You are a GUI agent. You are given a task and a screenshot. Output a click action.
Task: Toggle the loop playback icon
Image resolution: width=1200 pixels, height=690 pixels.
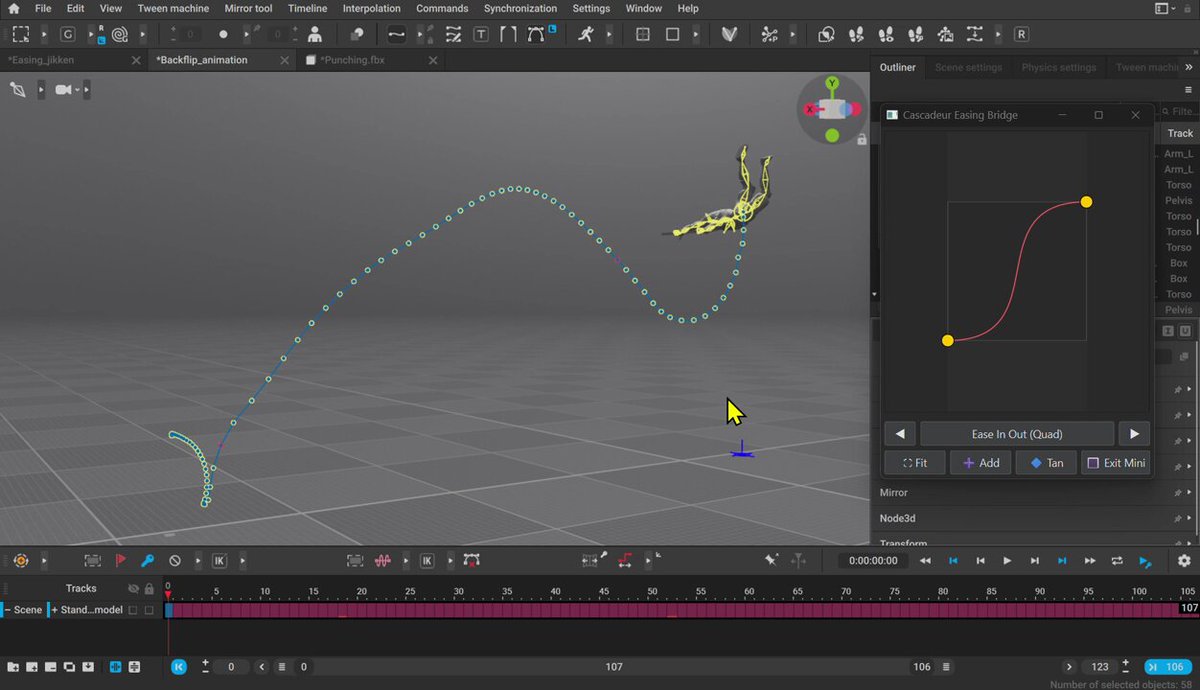coord(1117,561)
